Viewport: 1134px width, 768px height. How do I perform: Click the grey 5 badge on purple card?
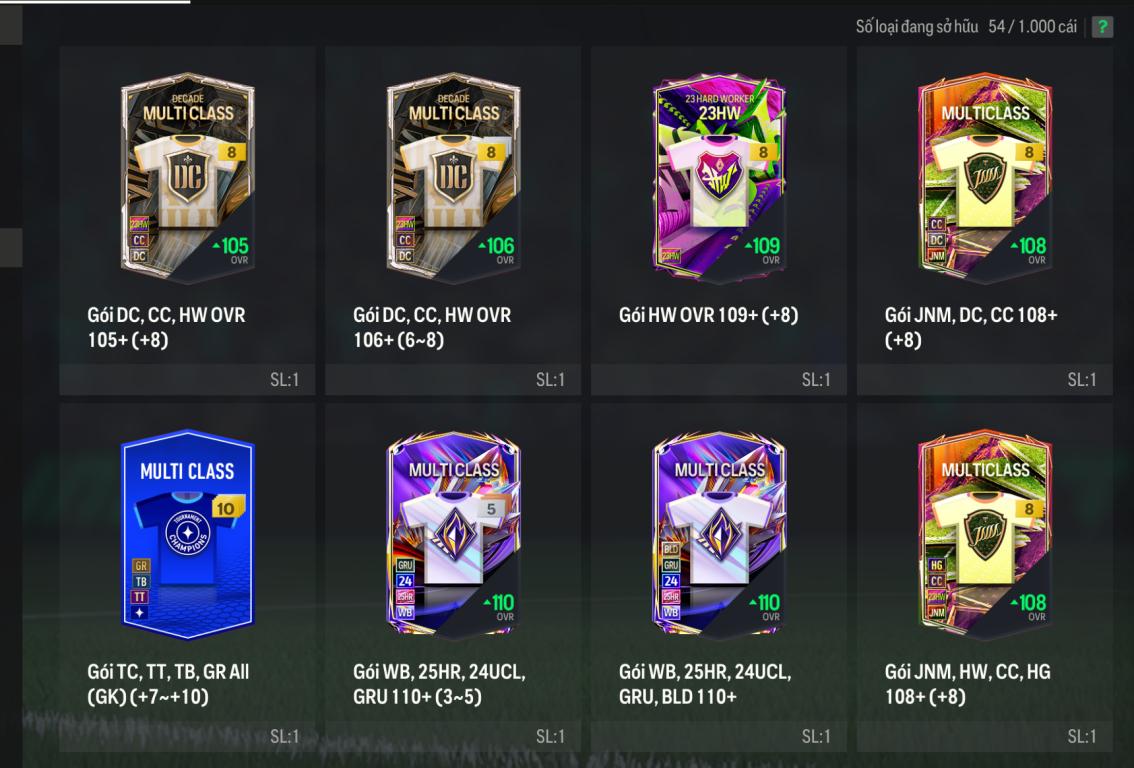point(492,509)
